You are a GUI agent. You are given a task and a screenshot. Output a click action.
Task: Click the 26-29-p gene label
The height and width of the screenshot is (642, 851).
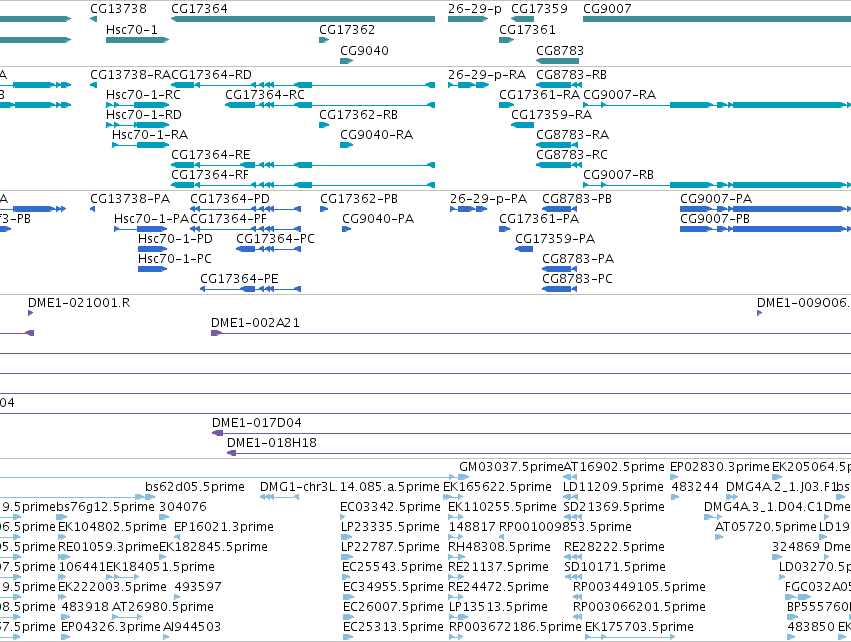point(475,9)
